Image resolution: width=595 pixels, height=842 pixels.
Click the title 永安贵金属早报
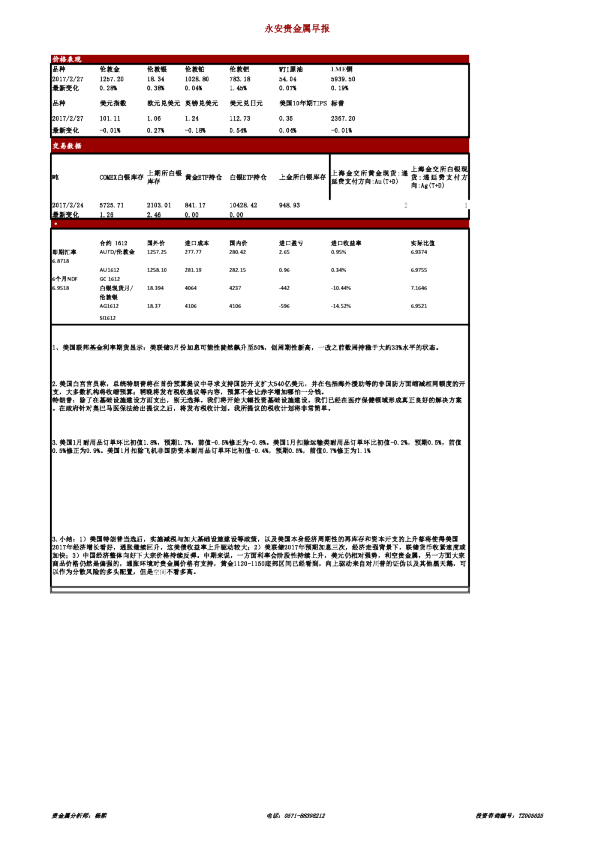(297, 28)
